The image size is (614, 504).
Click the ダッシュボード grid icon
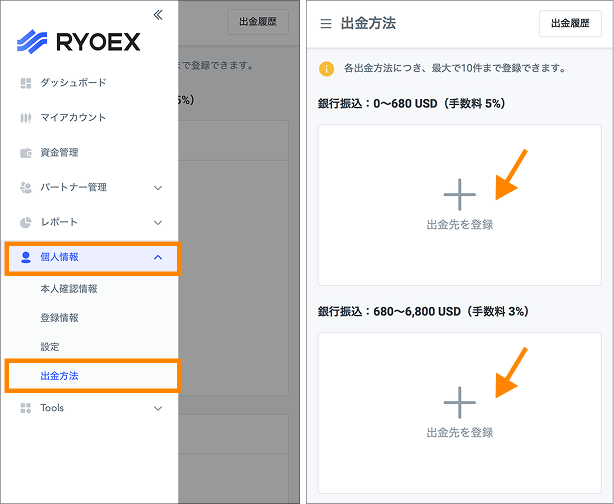point(26,83)
